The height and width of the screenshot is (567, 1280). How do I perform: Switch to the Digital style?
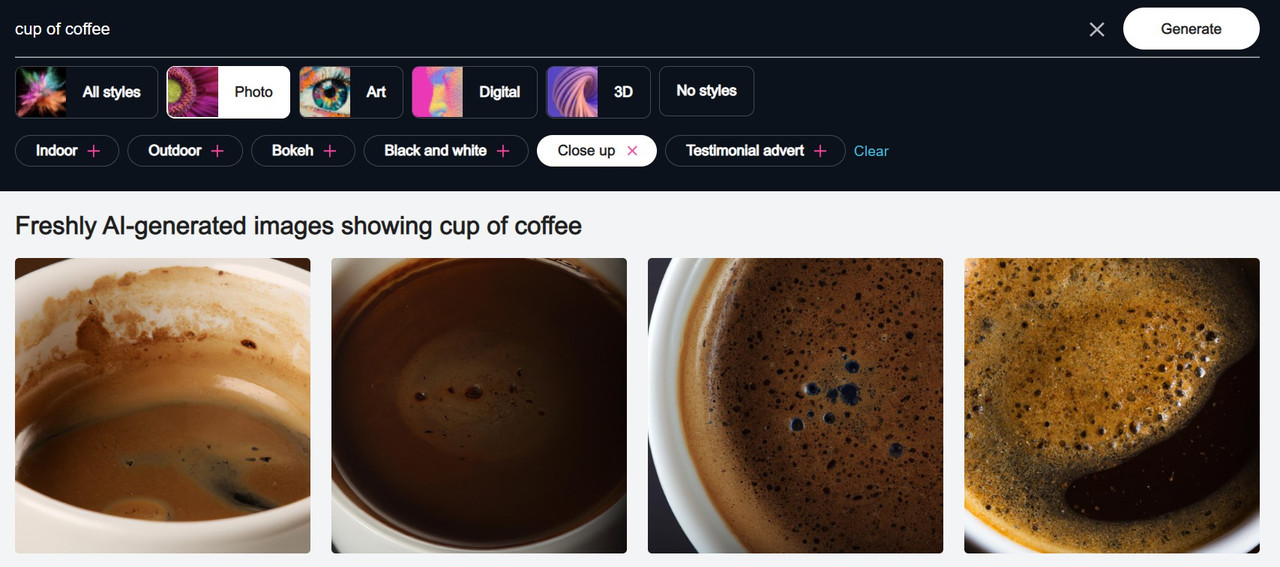[474, 92]
